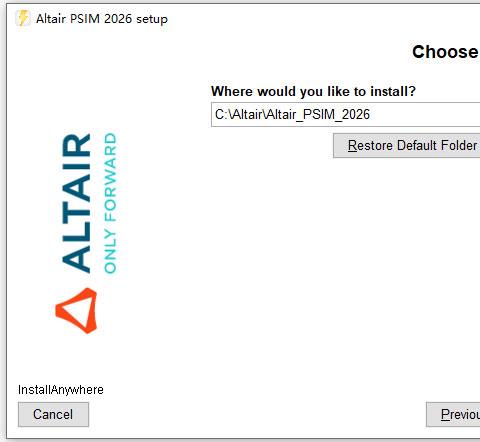
Task: Click the InstallAnywhere label text
Action: 61,390
